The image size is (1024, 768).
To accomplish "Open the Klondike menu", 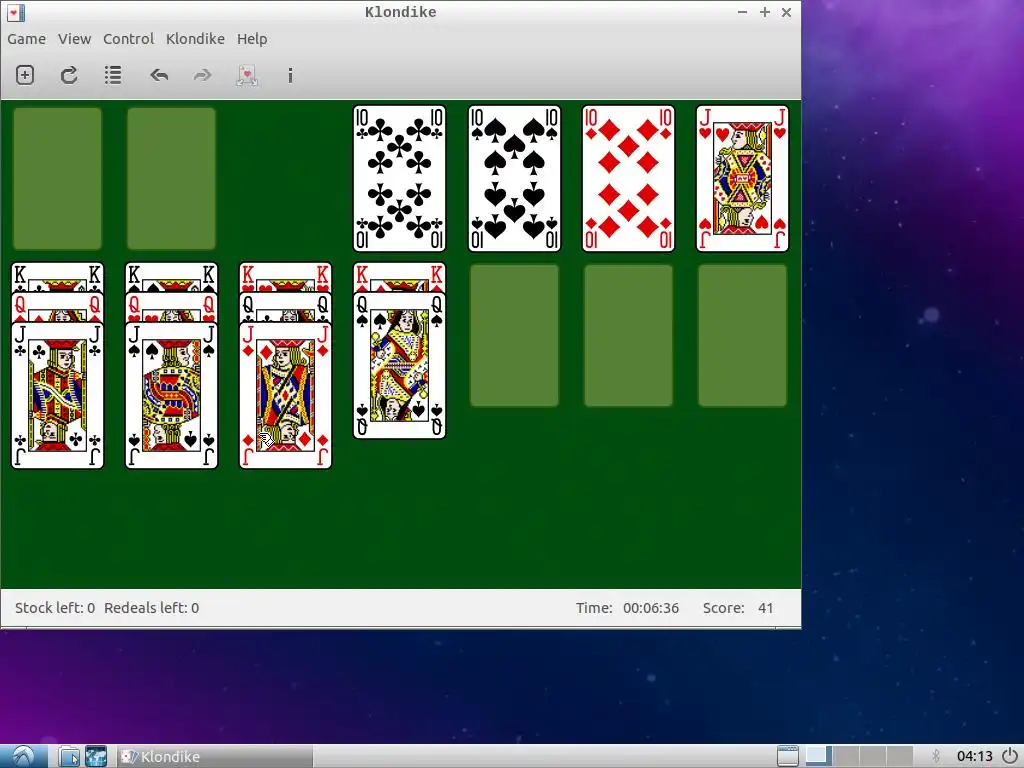I will pos(195,39).
